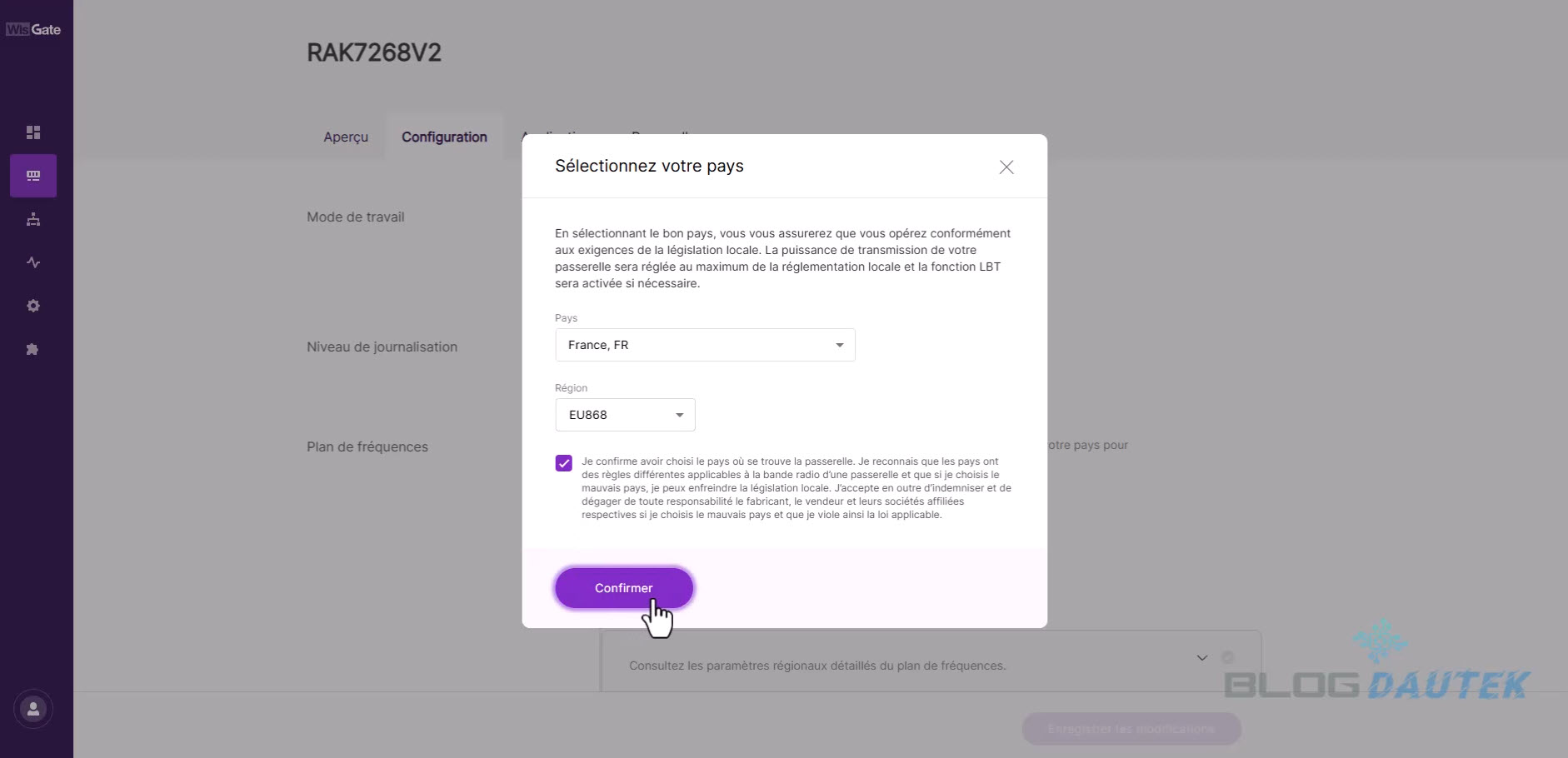Select the Configuration tab

point(444,137)
